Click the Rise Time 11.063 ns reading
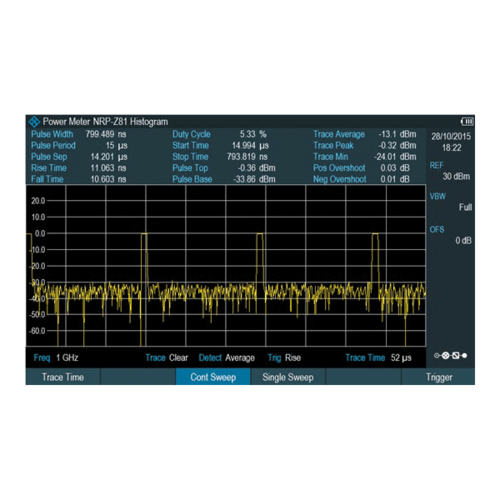 79,168
